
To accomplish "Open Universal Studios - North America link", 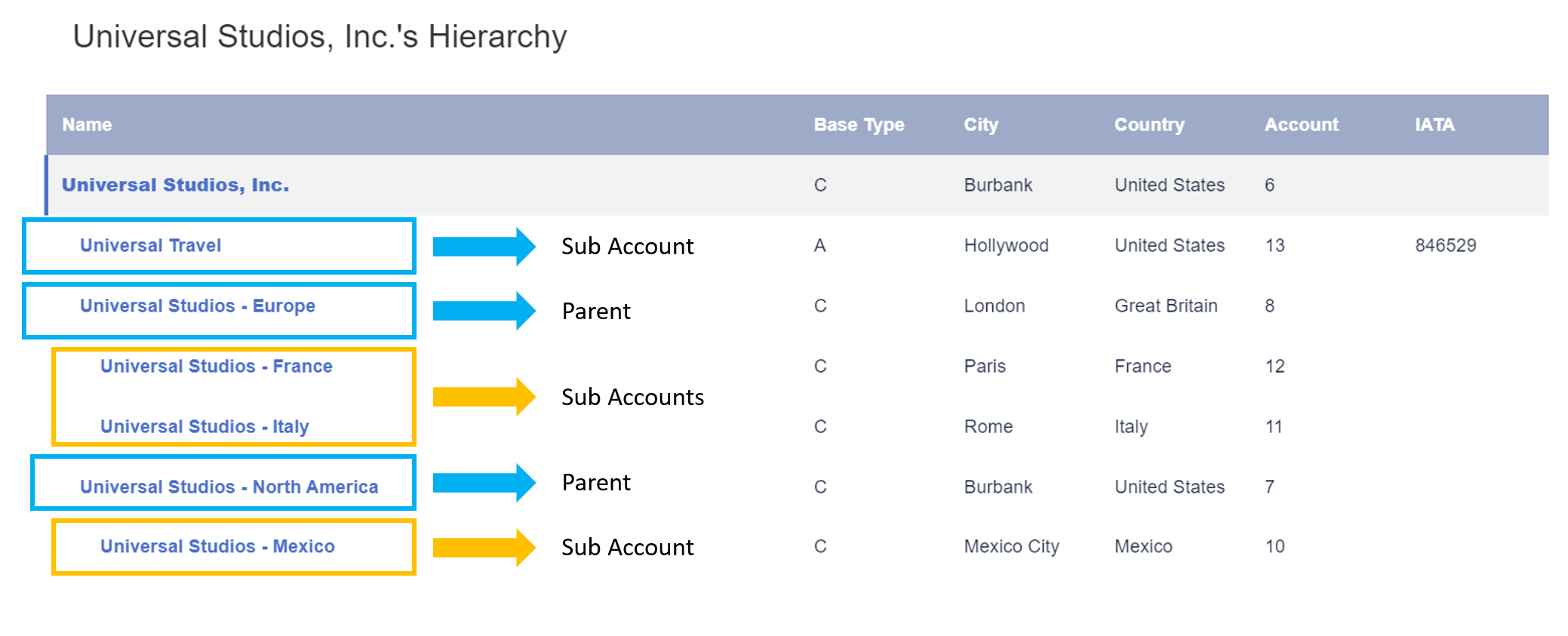I will (x=229, y=487).
